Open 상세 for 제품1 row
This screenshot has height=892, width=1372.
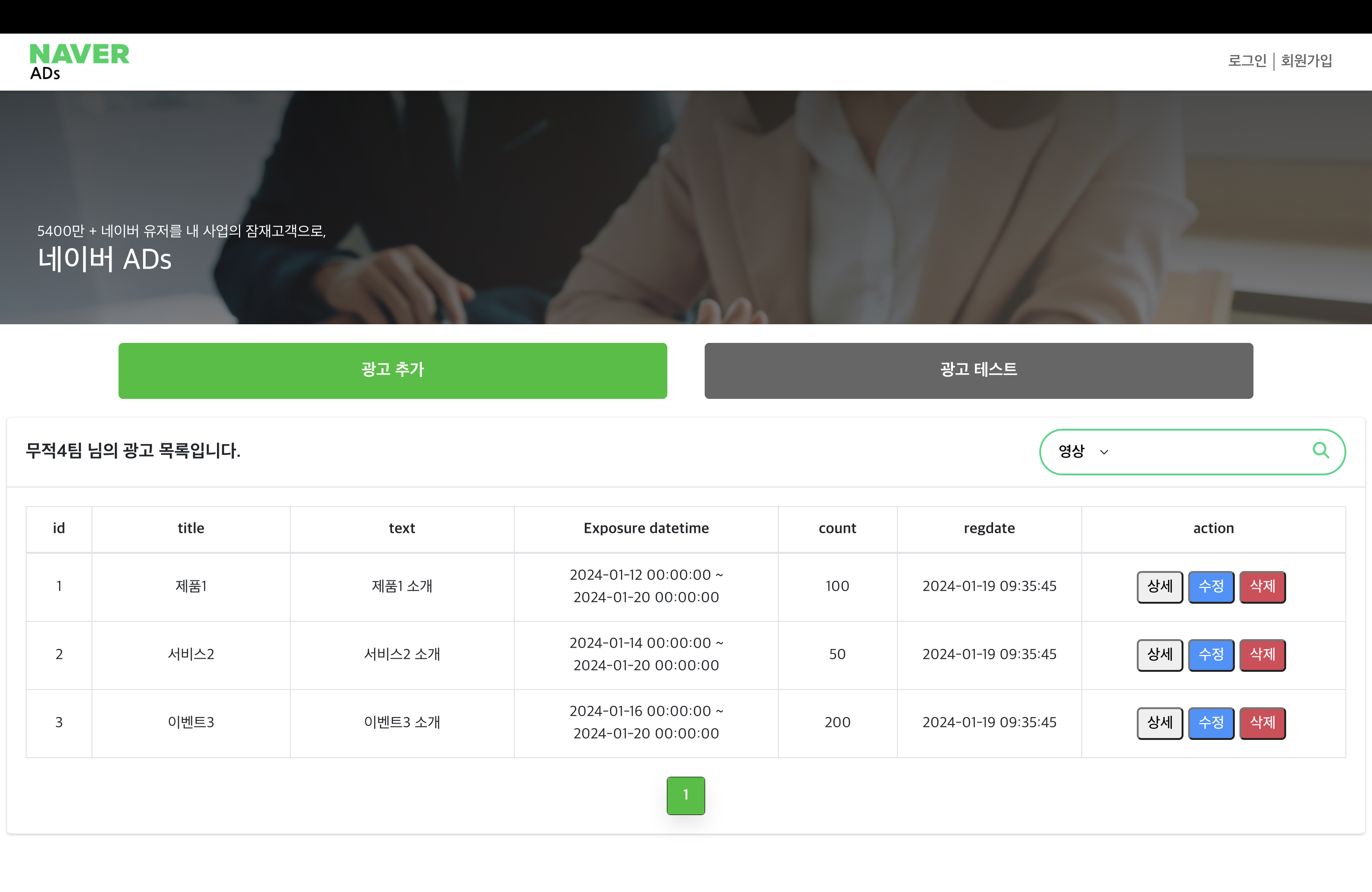[x=1159, y=586]
